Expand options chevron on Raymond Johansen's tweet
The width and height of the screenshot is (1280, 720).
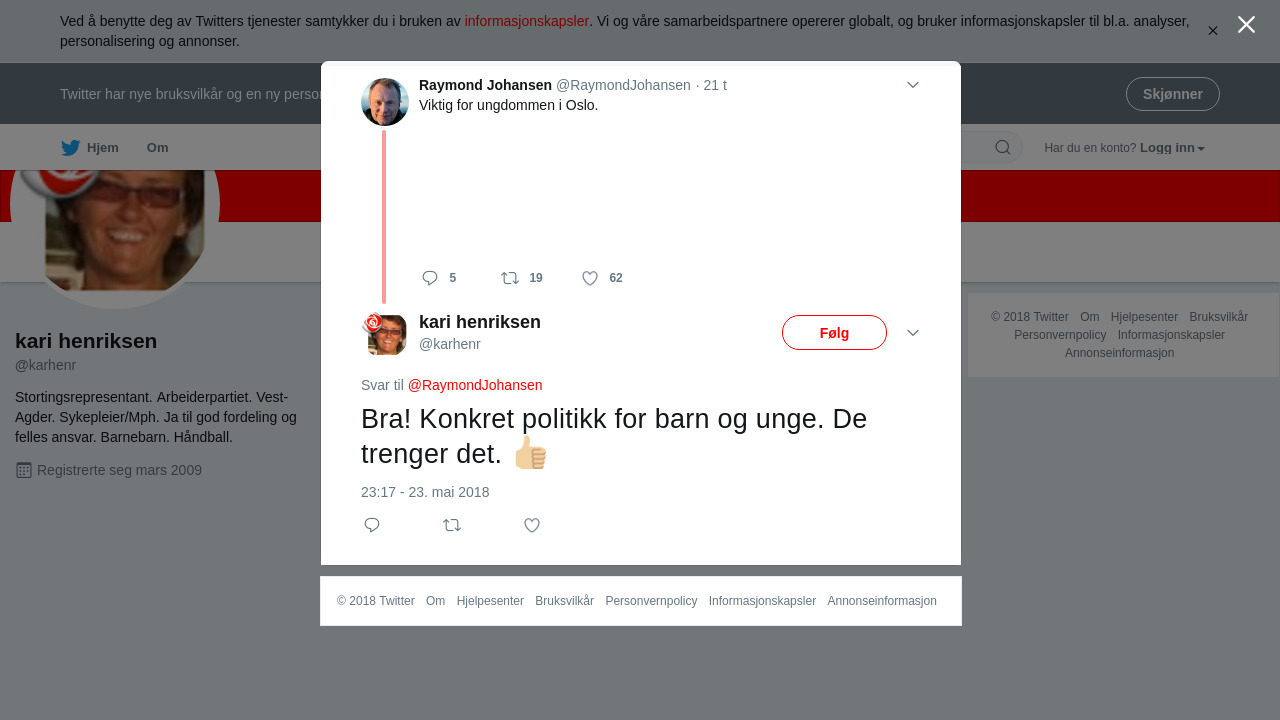913,85
